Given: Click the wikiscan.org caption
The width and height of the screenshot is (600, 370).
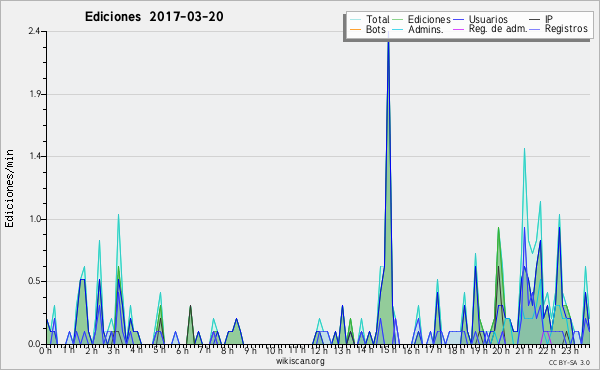Looking at the screenshot, I should 300,361.
